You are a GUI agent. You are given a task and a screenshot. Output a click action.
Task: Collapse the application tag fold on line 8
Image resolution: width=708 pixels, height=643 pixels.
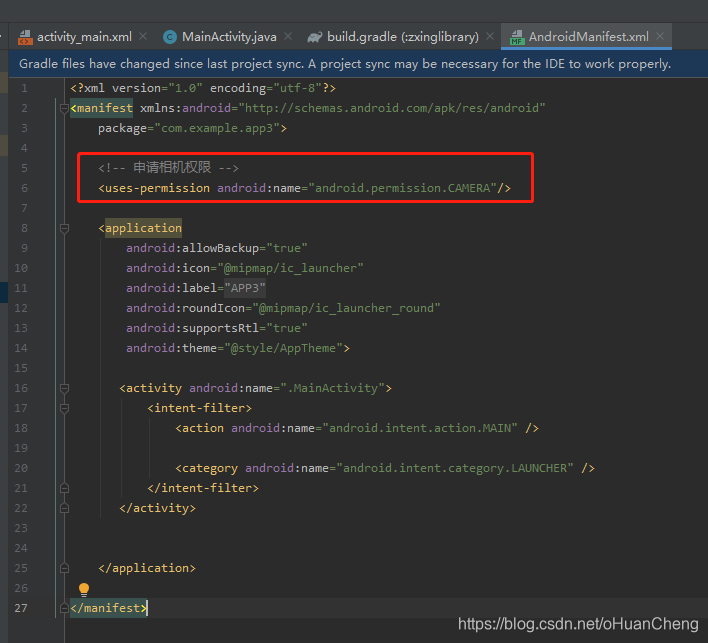pos(65,228)
